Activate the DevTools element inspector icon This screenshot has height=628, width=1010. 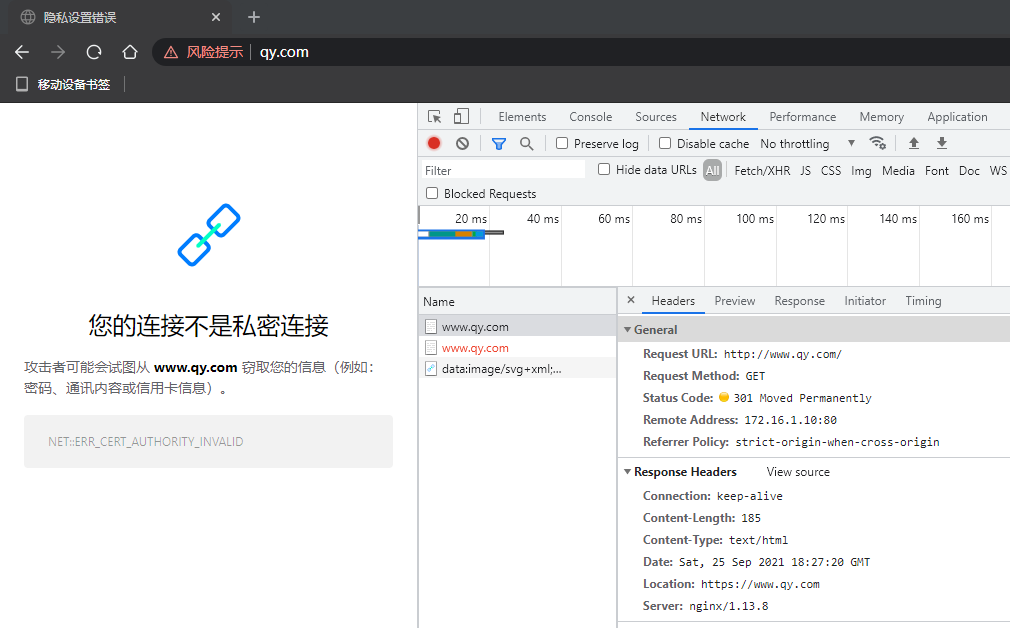click(435, 117)
